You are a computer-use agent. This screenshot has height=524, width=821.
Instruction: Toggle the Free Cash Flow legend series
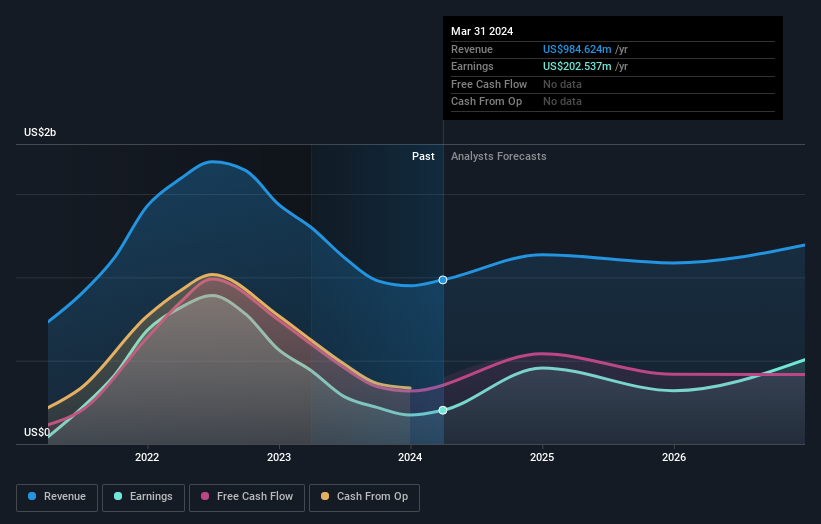pyautogui.click(x=247, y=497)
